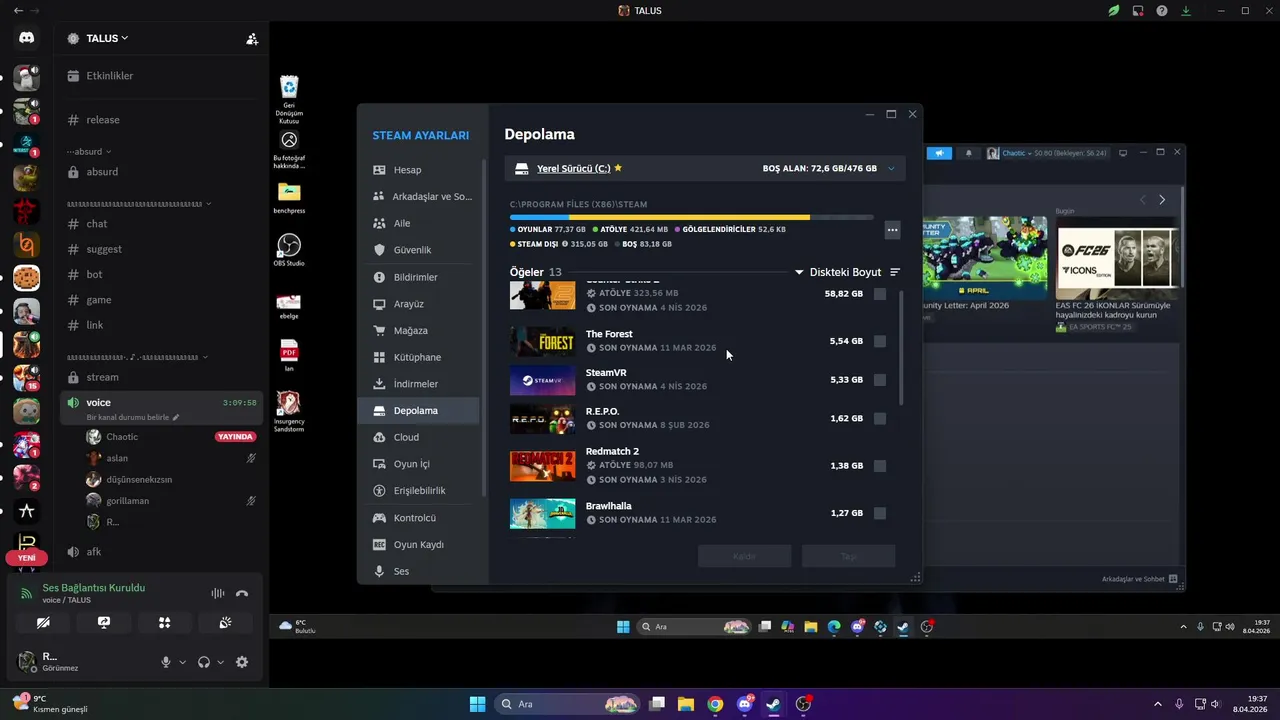Show hidden tray icons chevron
Viewport: 1280px width, 720px height.
coord(1158,704)
